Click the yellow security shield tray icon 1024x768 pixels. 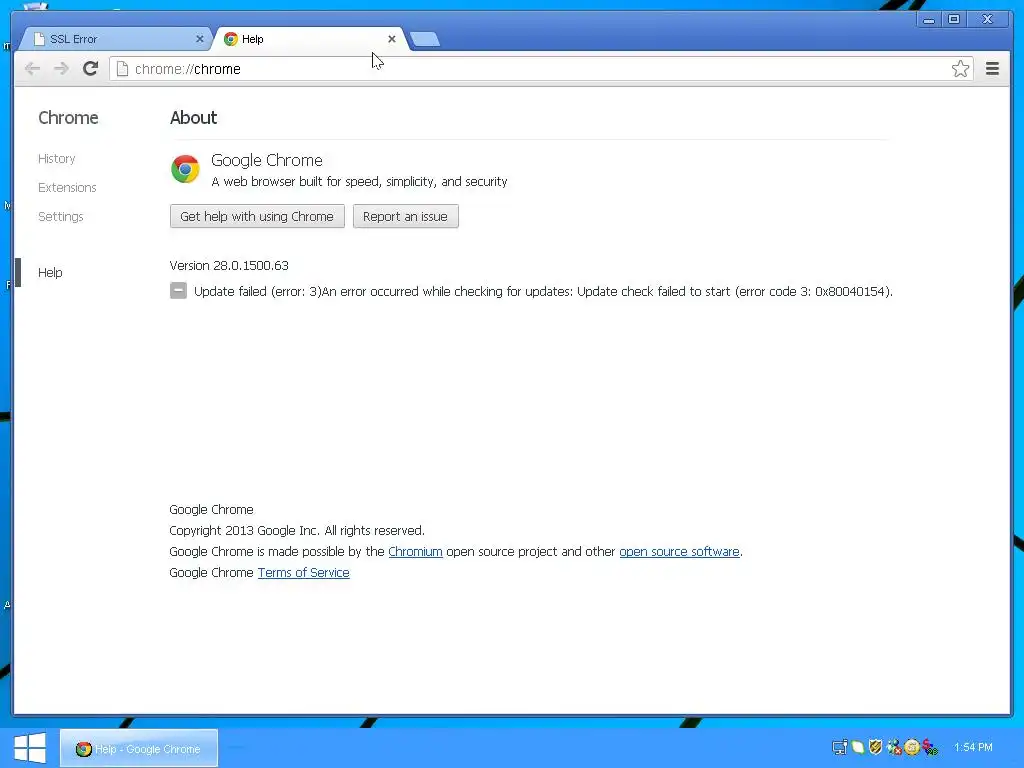click(876, 747)
